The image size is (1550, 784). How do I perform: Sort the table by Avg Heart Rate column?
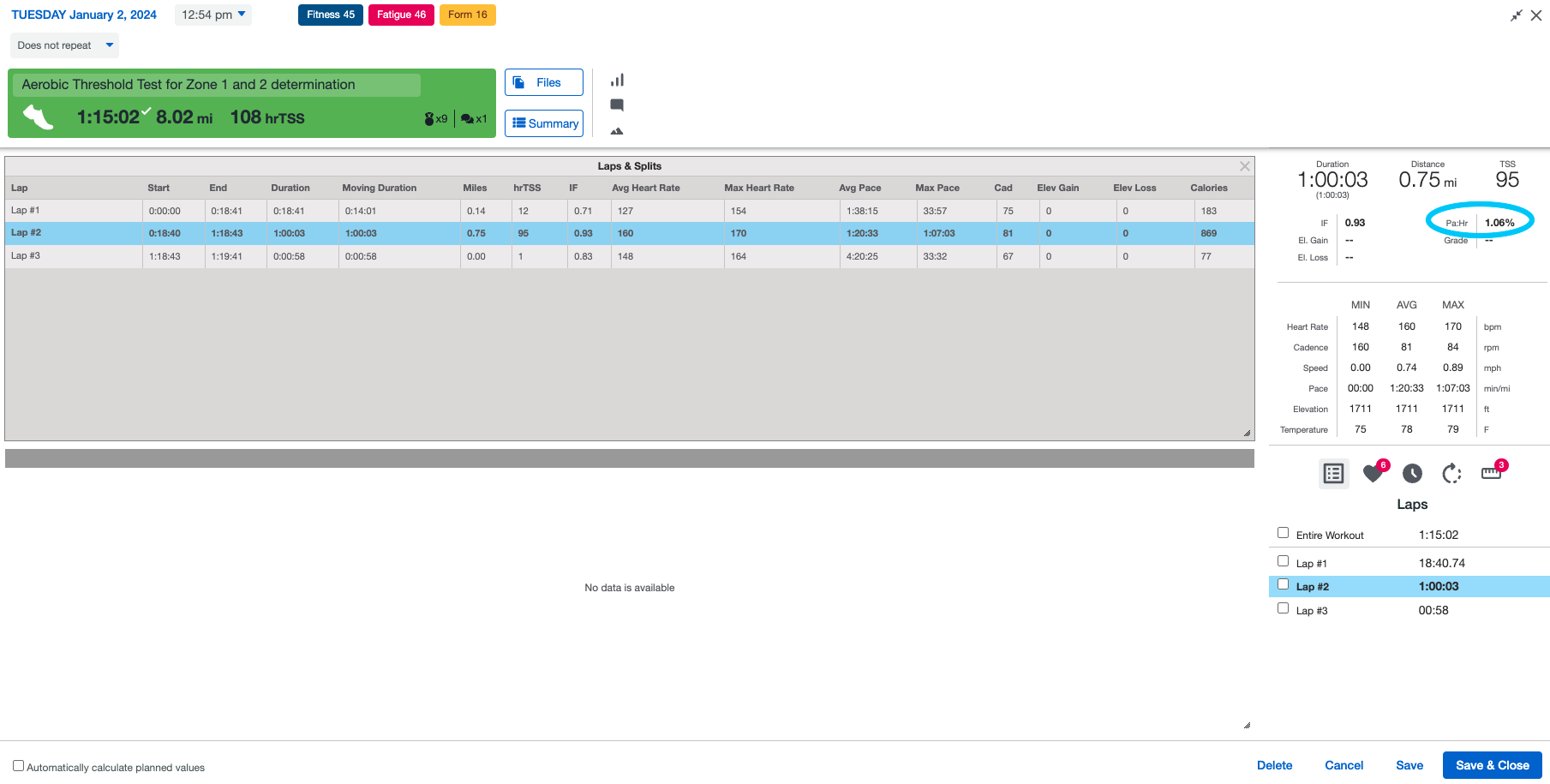pos(645,188)
